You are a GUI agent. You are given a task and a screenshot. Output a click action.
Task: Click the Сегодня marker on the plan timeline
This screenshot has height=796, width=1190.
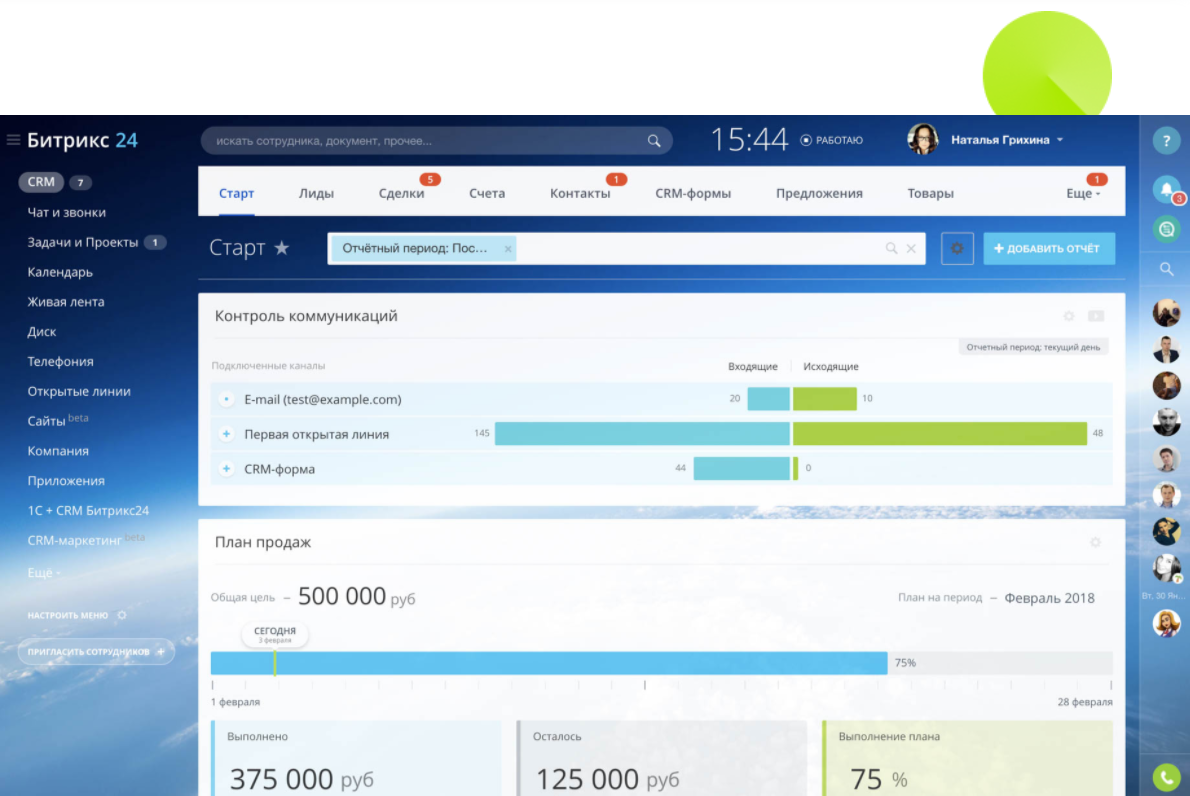(x=275, y=634)
